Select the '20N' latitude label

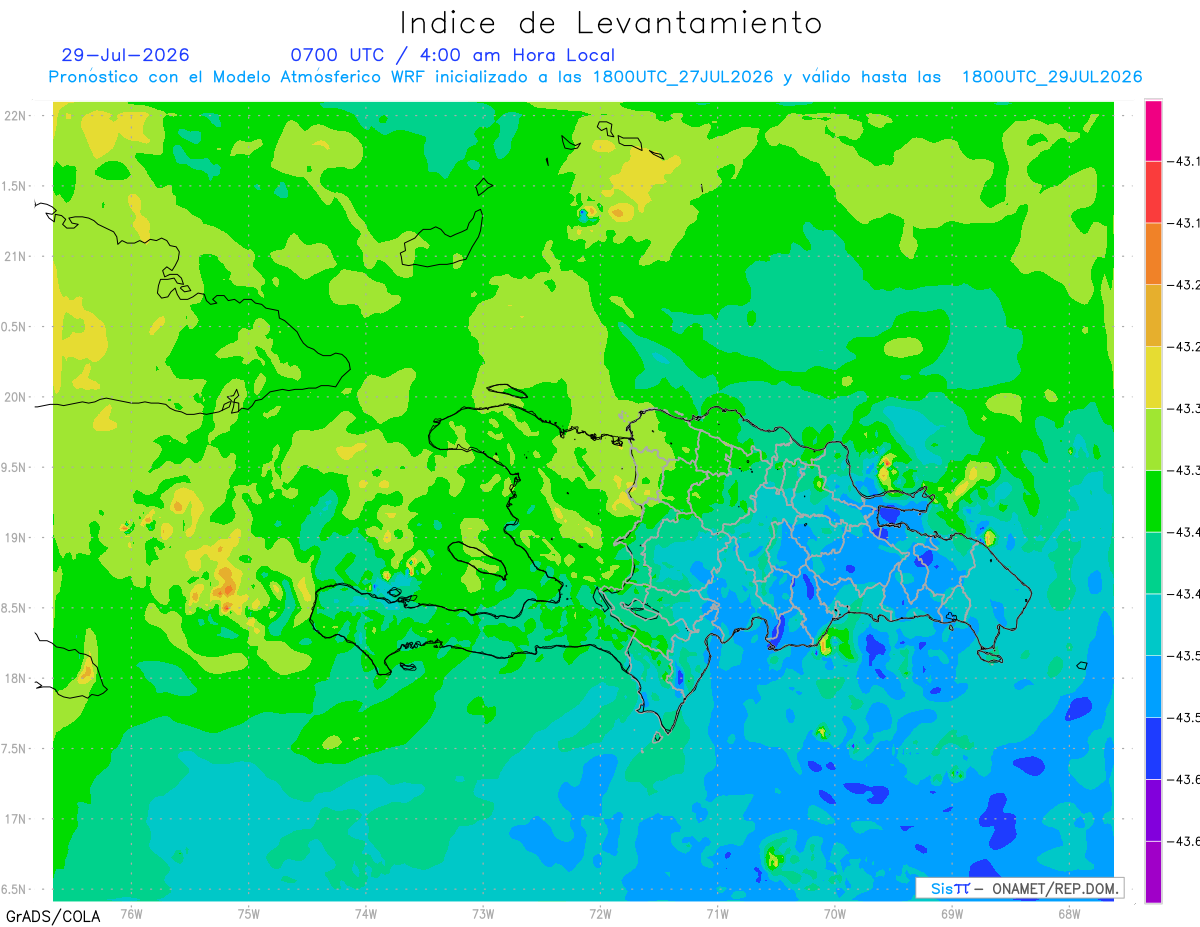pyautogui.click(x=17, y=397)
